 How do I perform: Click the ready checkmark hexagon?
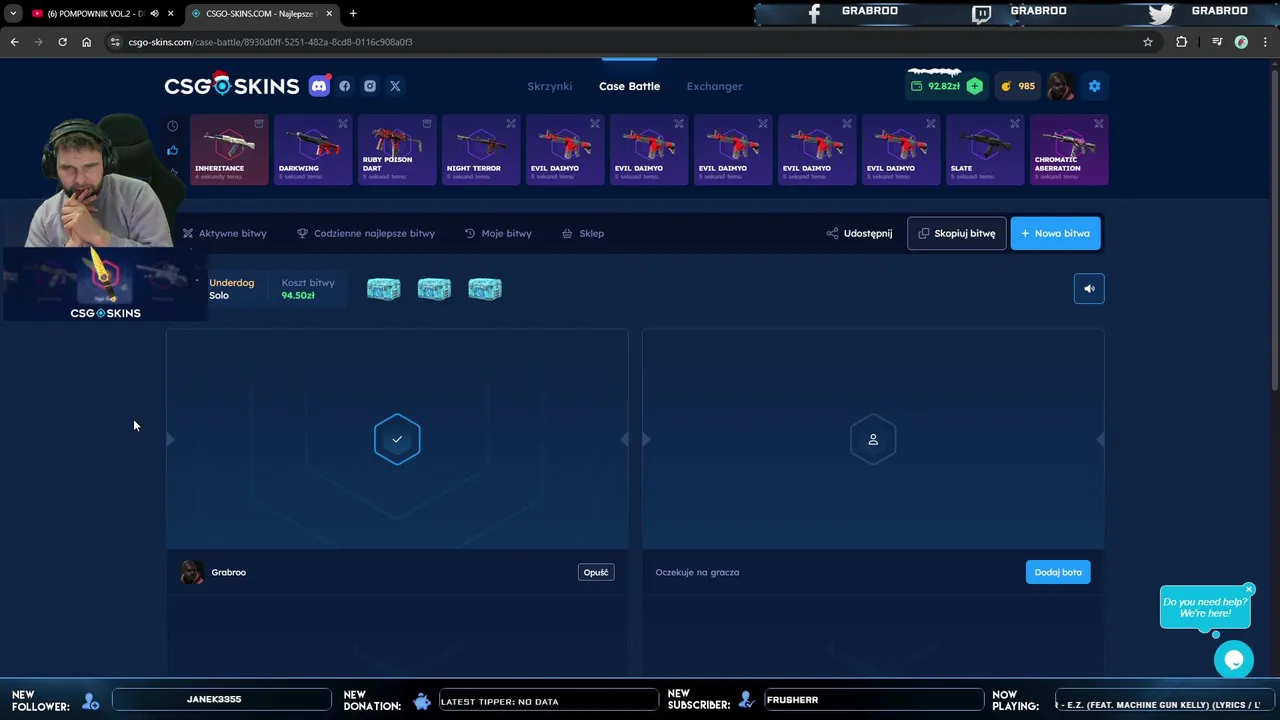tap(397, 439)
